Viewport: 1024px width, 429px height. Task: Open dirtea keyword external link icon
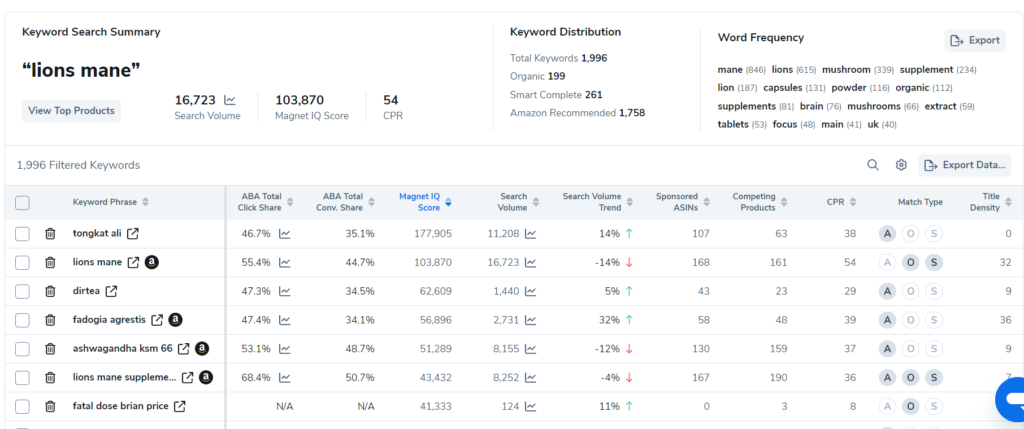pos(112,291)
